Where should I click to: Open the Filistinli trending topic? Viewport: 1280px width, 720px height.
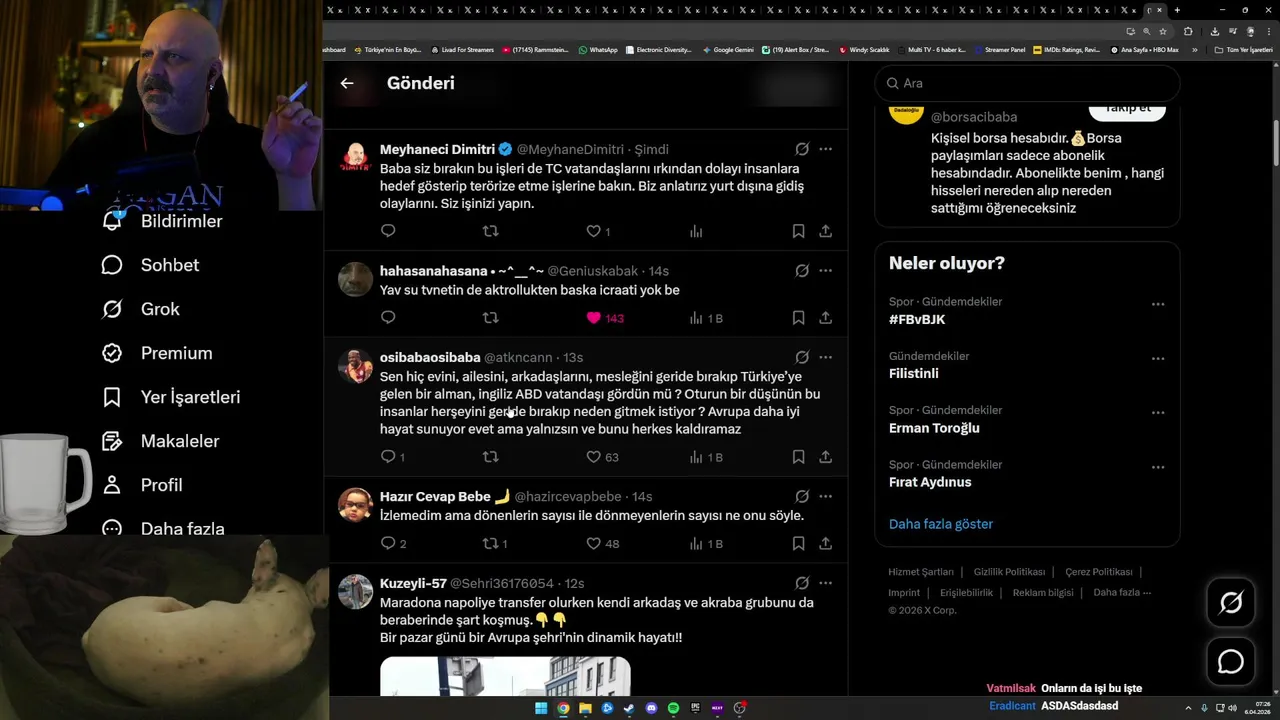[914, 374]
